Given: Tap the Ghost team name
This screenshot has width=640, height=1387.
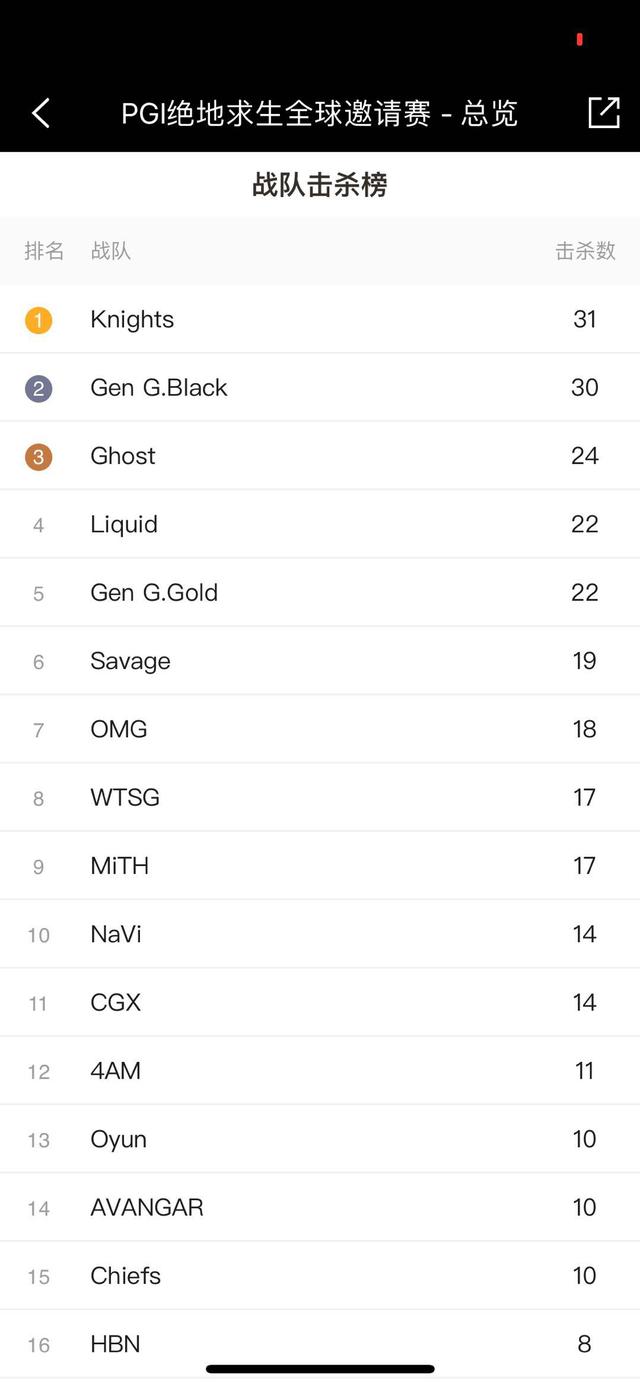Looking at the screenshot, I should [x=123, y=456].
